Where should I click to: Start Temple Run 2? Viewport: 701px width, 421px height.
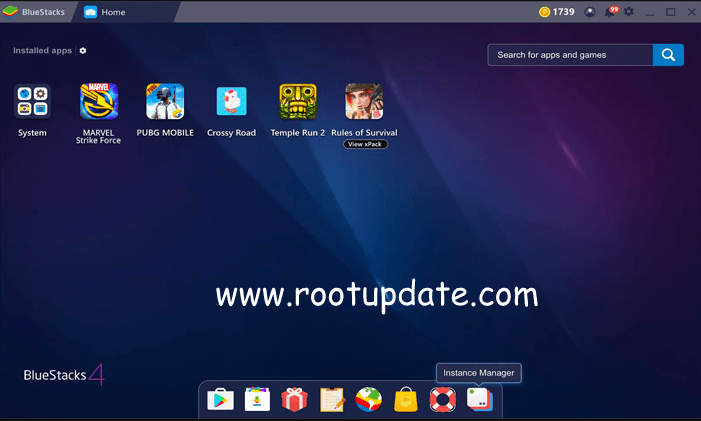(x=298, y=101)
